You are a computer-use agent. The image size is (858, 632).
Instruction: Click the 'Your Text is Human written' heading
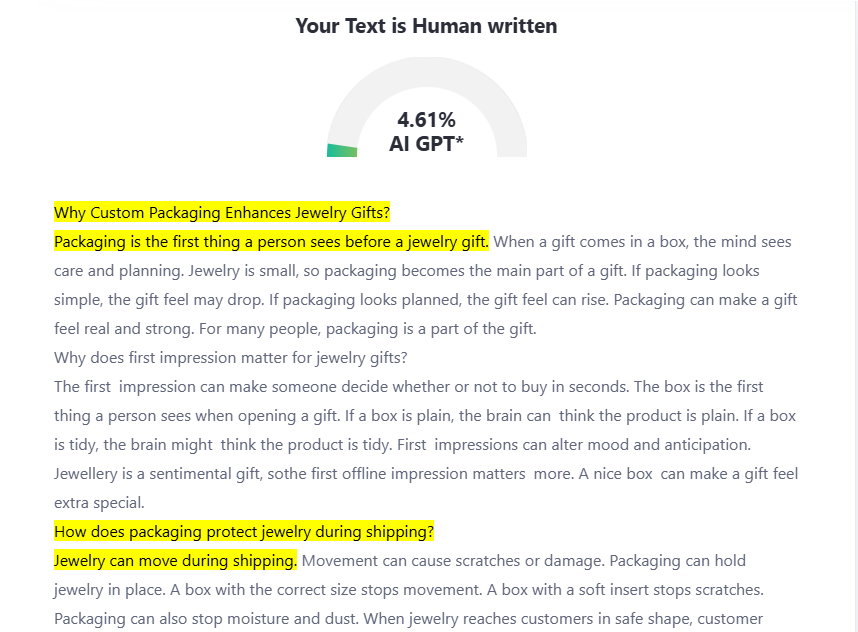(426, 26)
